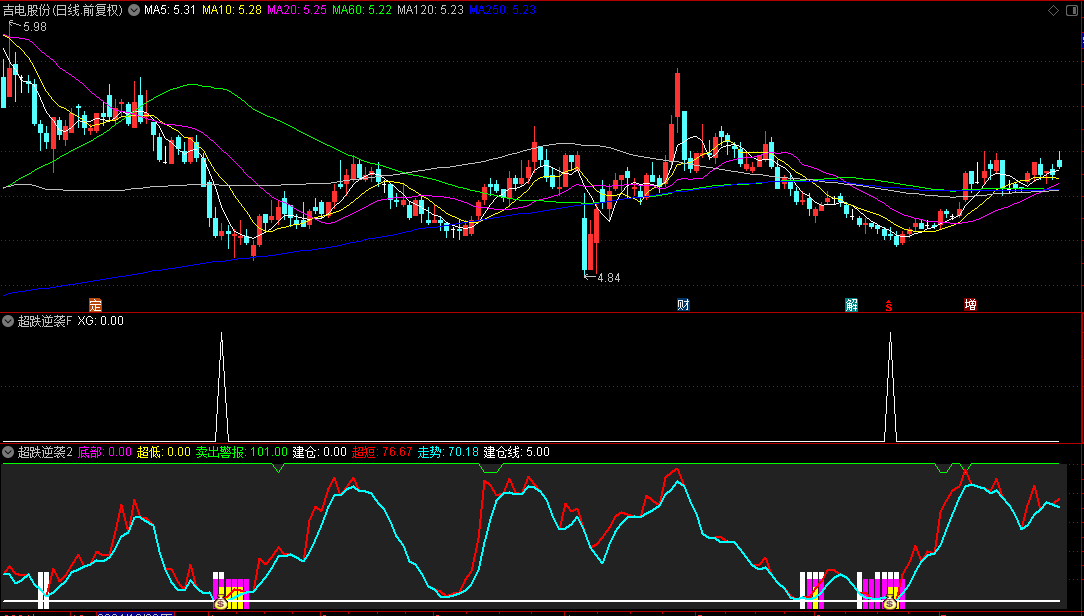Click the 5.98 highest price label
This screenshot has height=616, width=1084.
click(34, 27)
